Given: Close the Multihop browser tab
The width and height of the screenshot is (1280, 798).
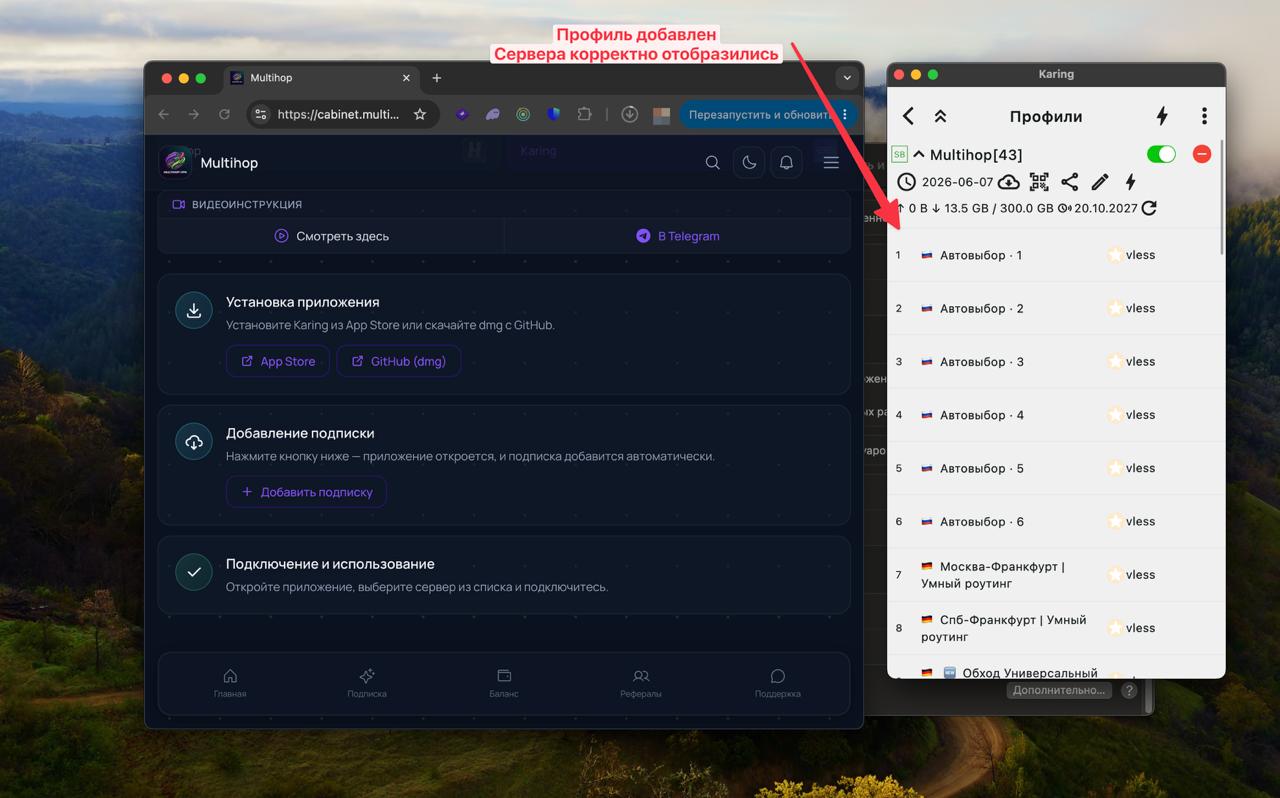Looking at the screenshot, I should [406, 78].
